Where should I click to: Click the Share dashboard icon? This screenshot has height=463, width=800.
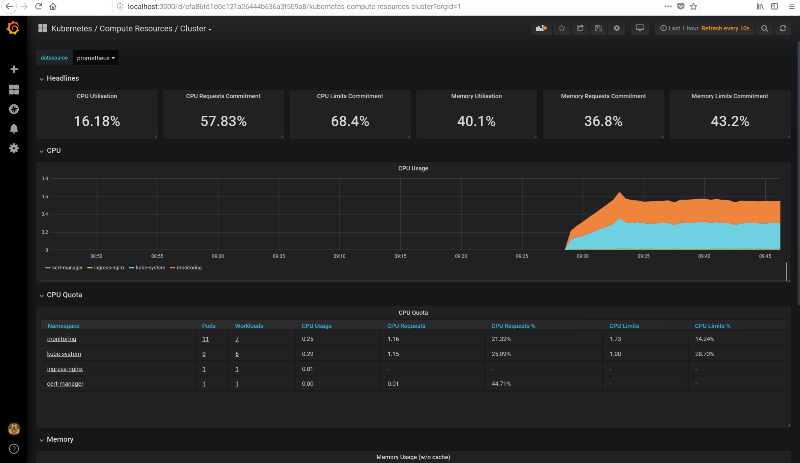pyautogui.click(x=580, y=28)
